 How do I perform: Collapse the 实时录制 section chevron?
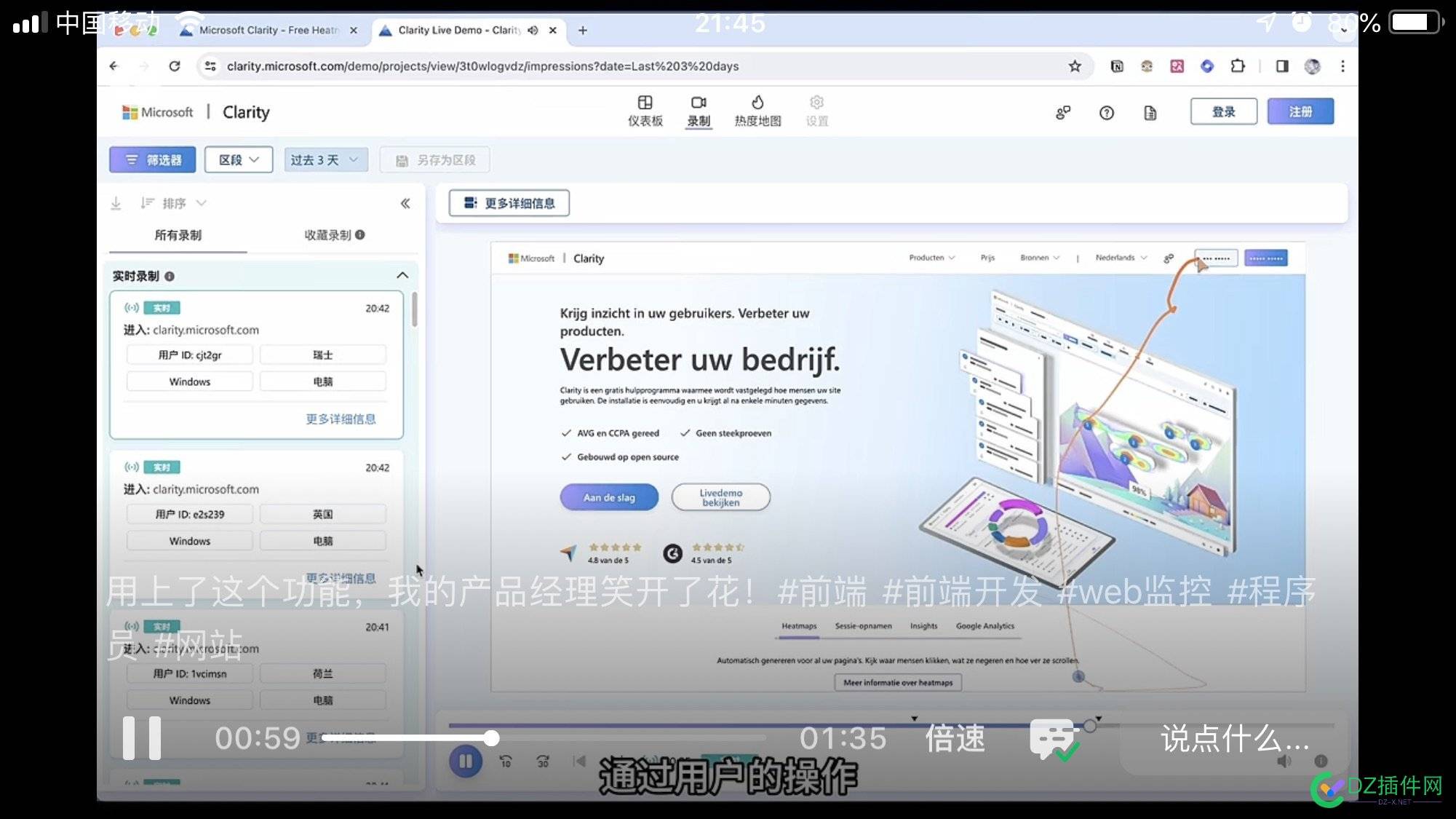pyautogui.click(x=402, y=275)
